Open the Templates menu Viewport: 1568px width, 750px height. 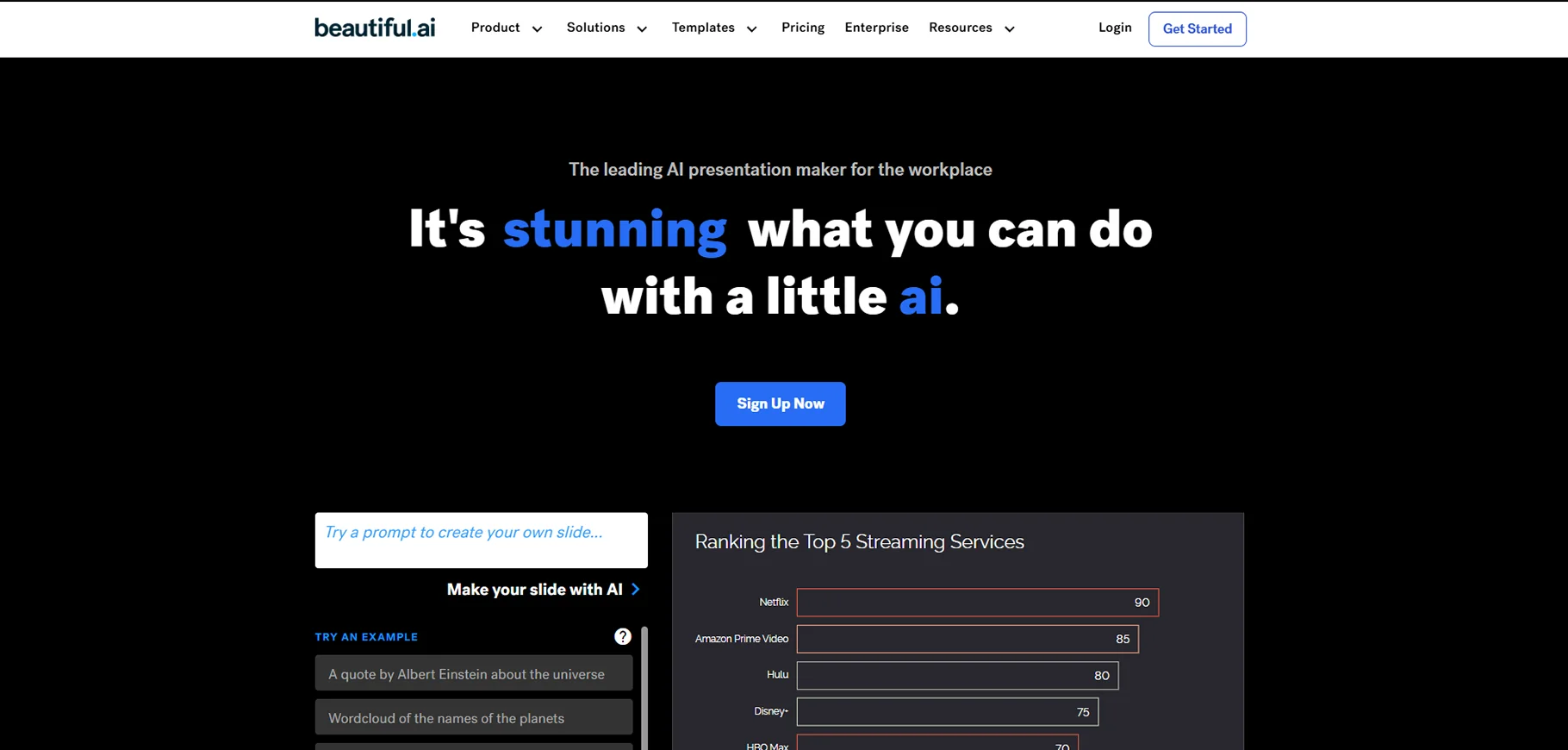(703, 28)
